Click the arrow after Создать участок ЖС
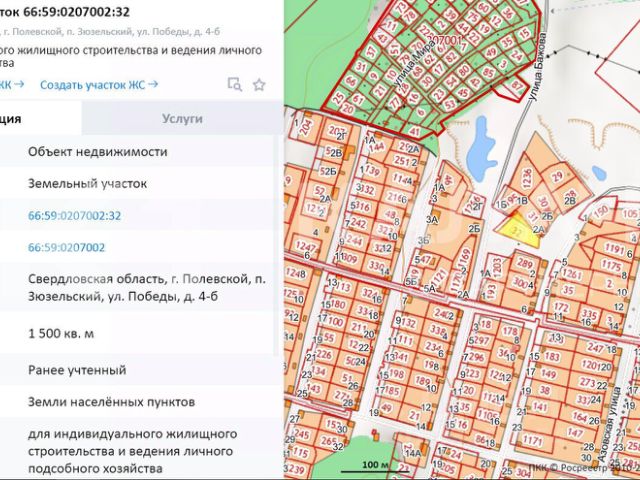The image size is (640, 480). (x=153, y=84)
